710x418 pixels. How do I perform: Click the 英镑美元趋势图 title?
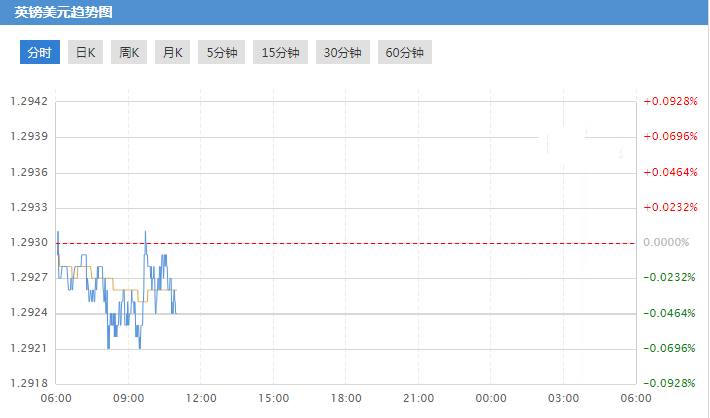(x=63, y=14)
